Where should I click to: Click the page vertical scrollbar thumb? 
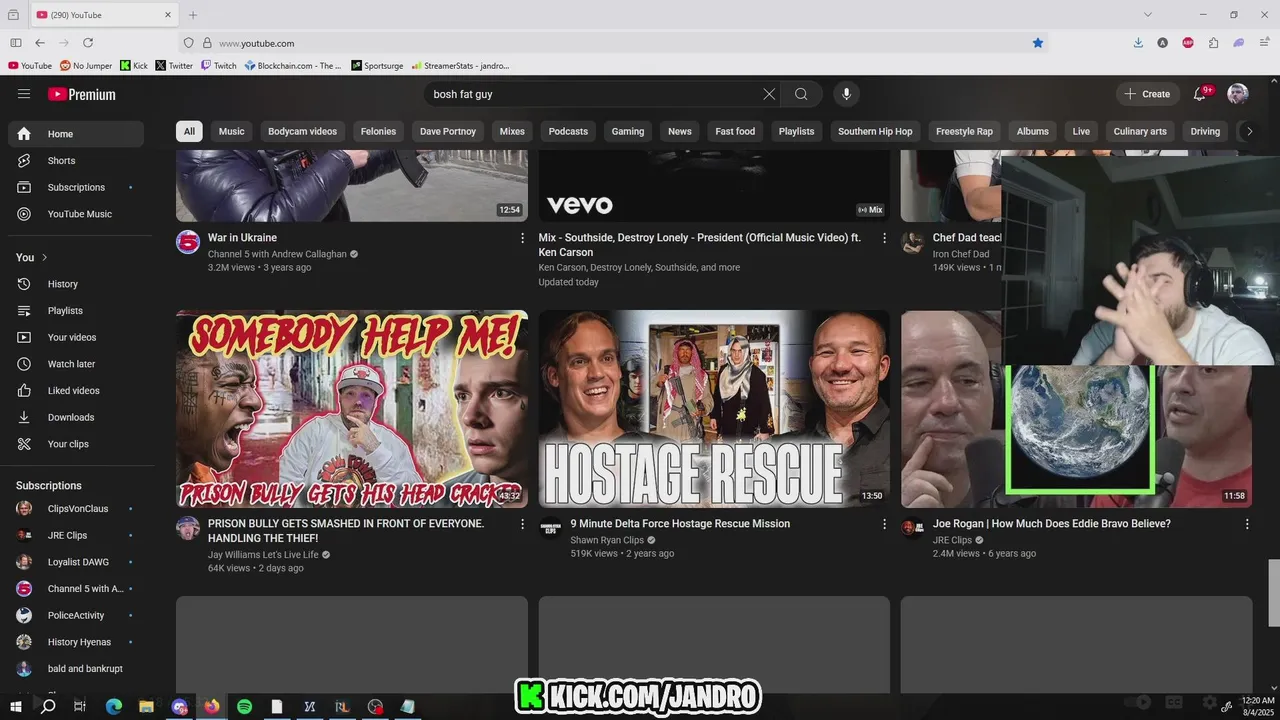coord(1273,592)
